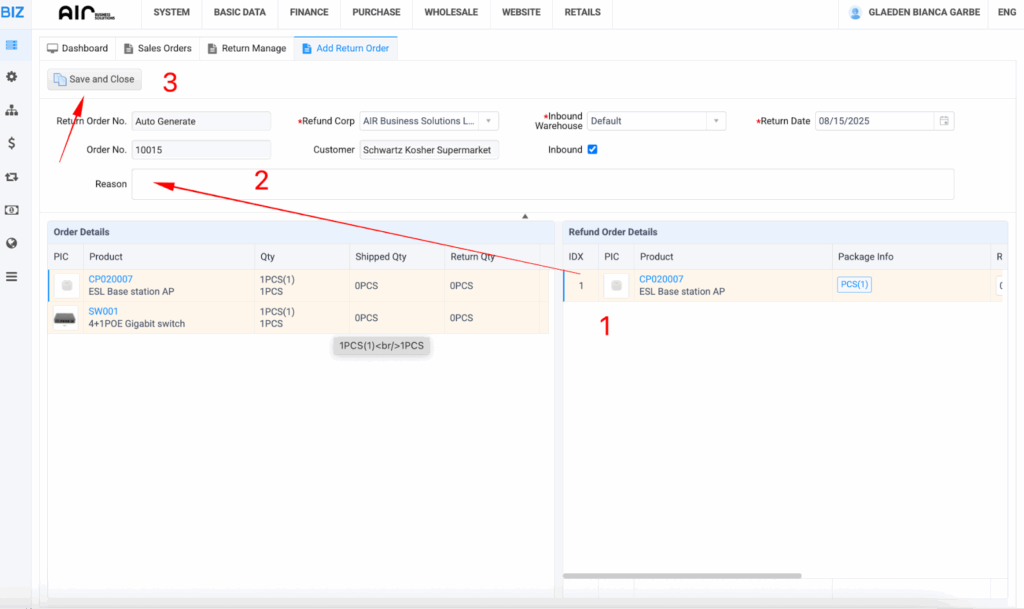Open the hamburger menu icon in sidebar

12,276
